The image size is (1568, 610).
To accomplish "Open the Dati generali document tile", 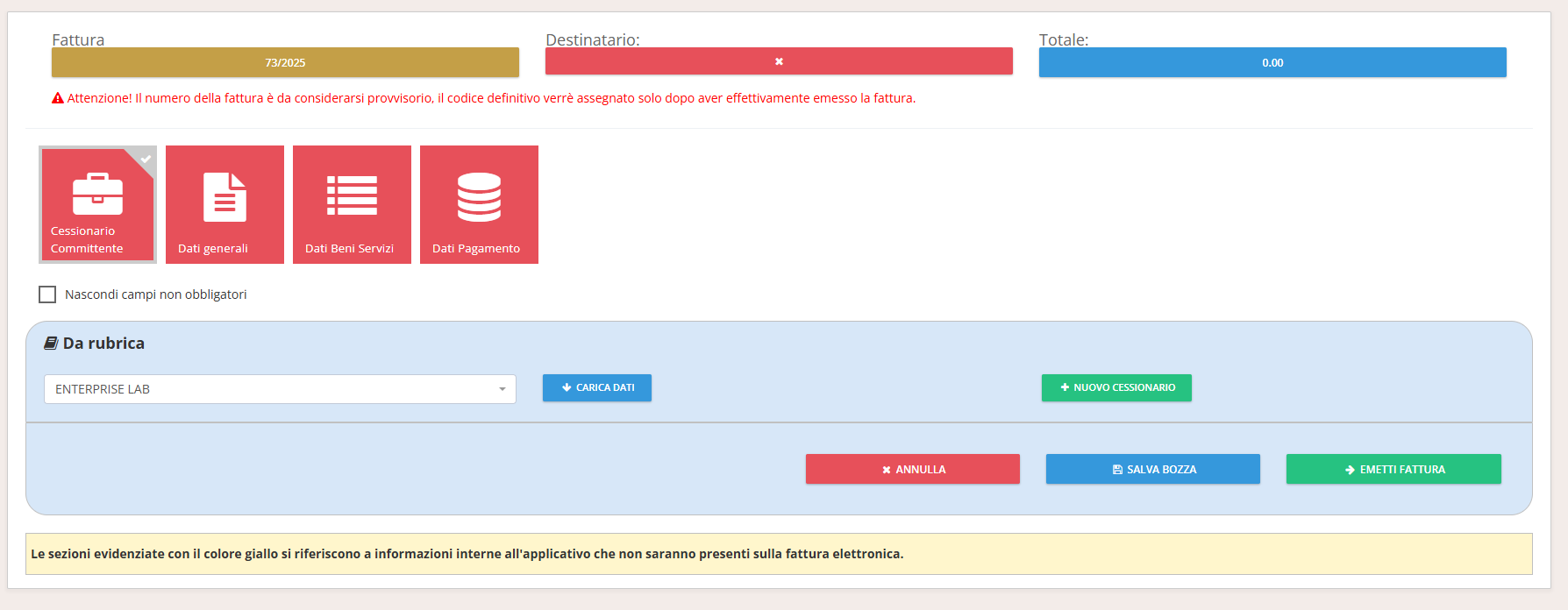I will coord(225,204).
